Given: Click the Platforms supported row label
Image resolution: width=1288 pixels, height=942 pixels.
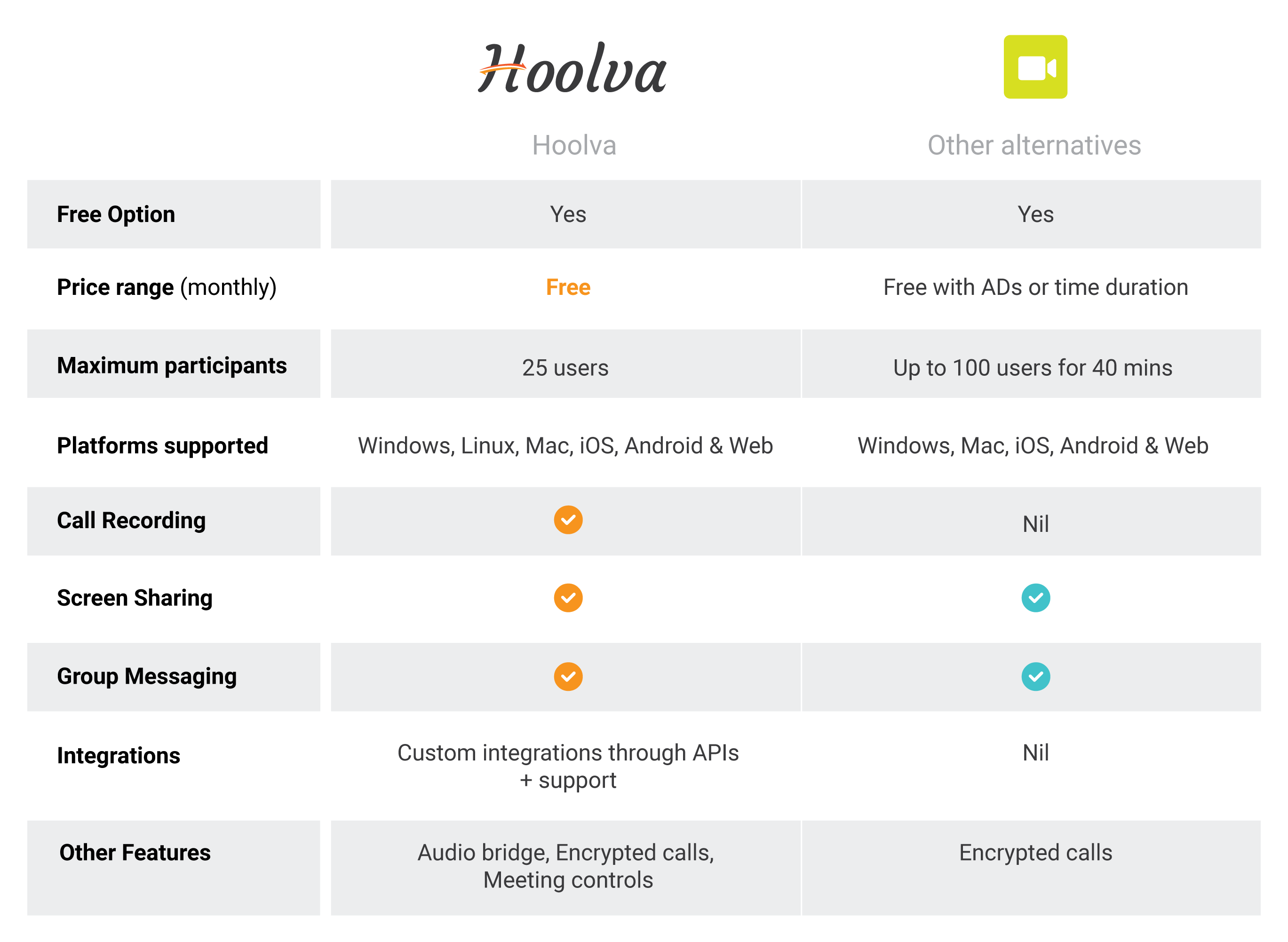Looking at the screenshot, I should click(163, 446).
